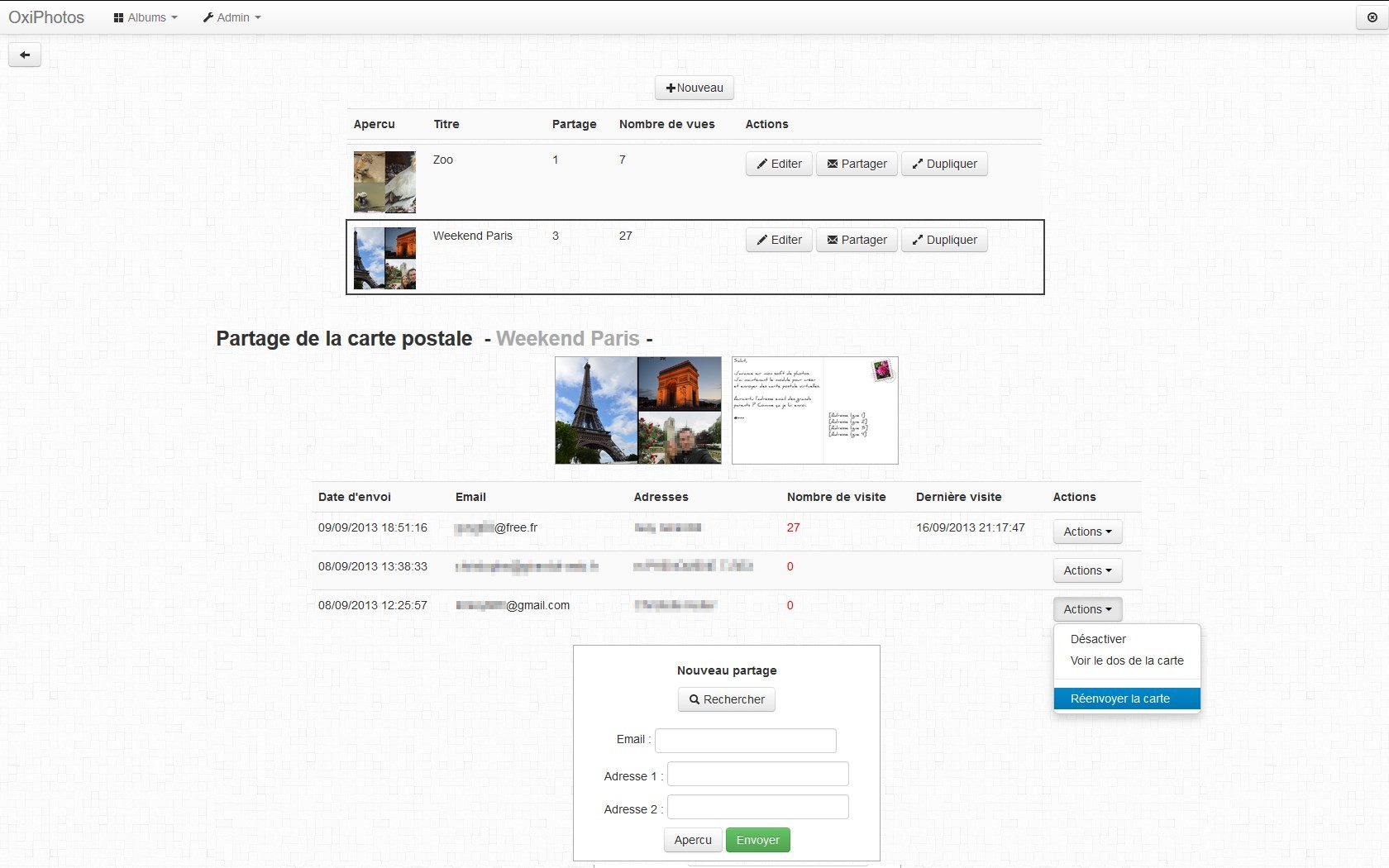This screenshot has width=1389, height=868.
Task: Expand Actions for the 13:38:33 share
Action: [1087, 570]
